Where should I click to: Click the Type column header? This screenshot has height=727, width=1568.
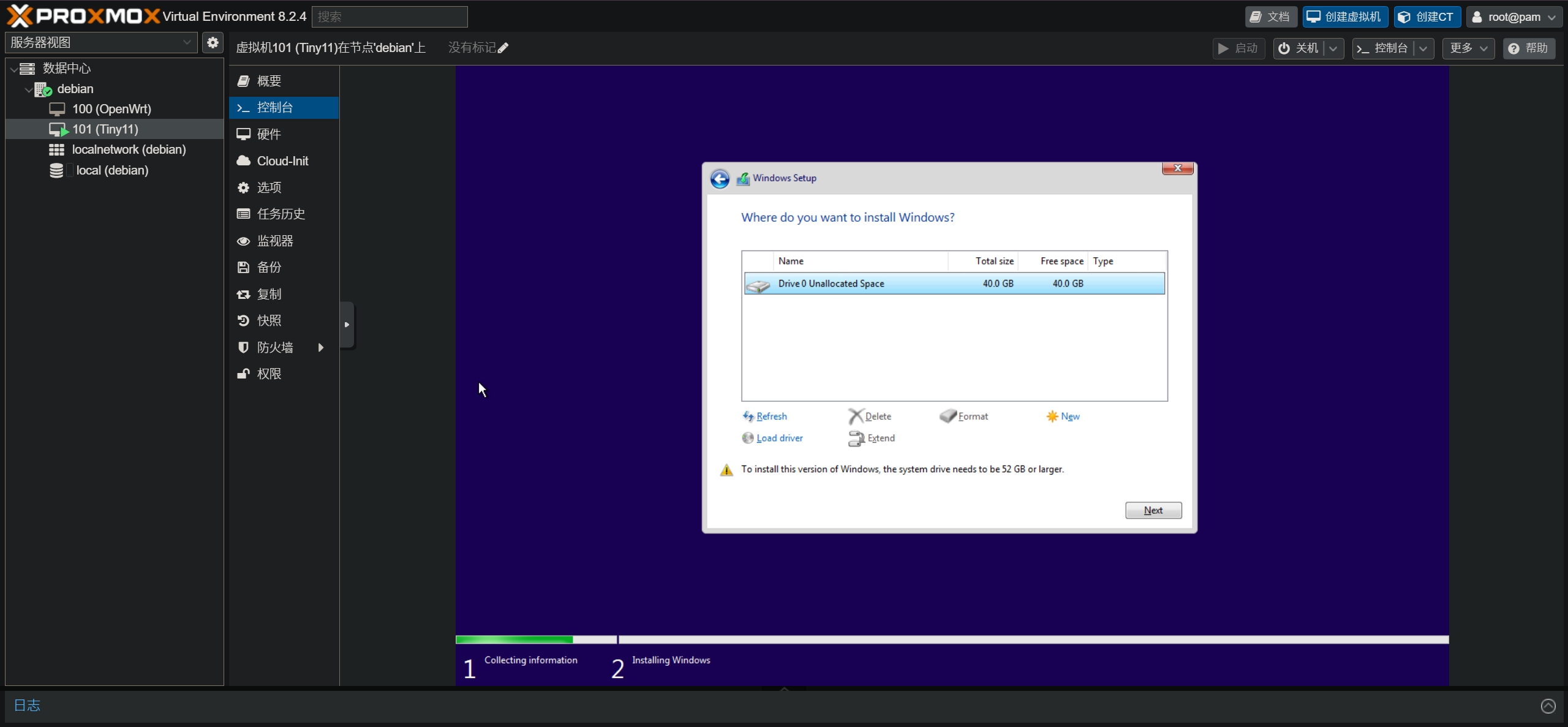[1127, 261]
